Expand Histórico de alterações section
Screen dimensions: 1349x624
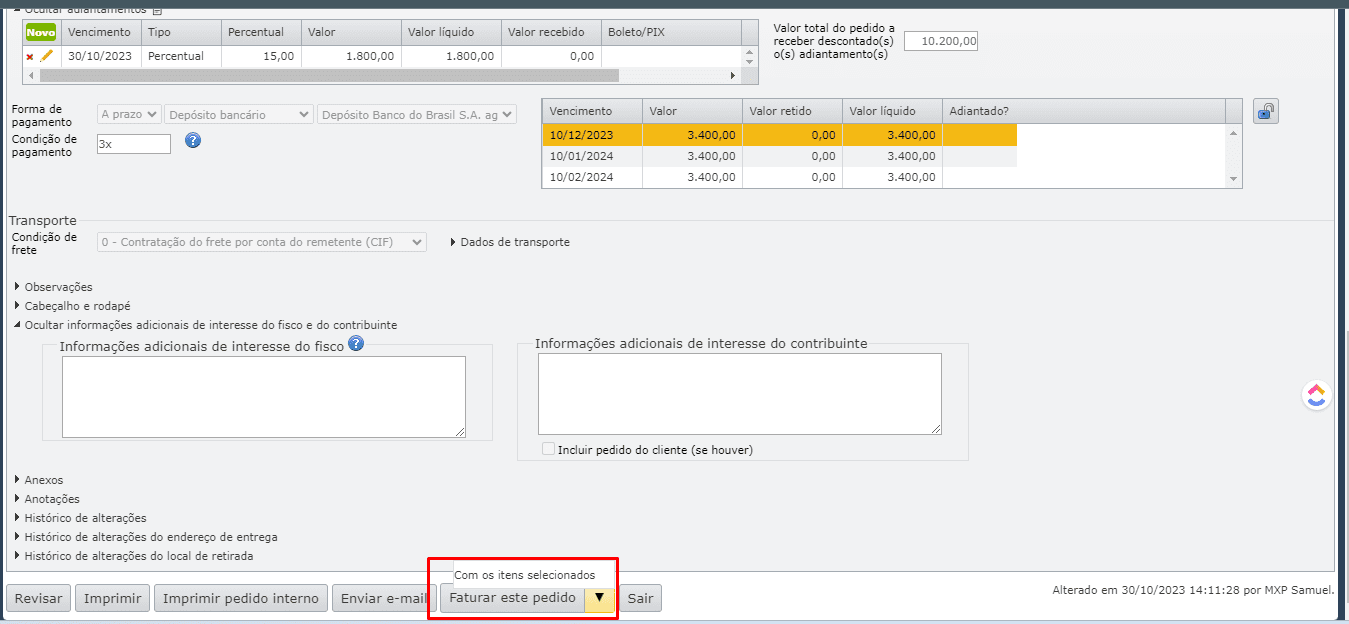[x=80, y=518]
